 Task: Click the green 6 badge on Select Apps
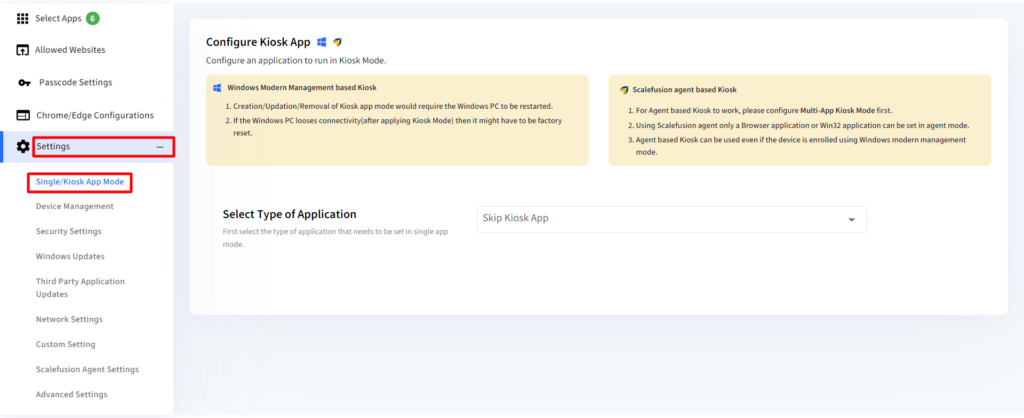93,18
